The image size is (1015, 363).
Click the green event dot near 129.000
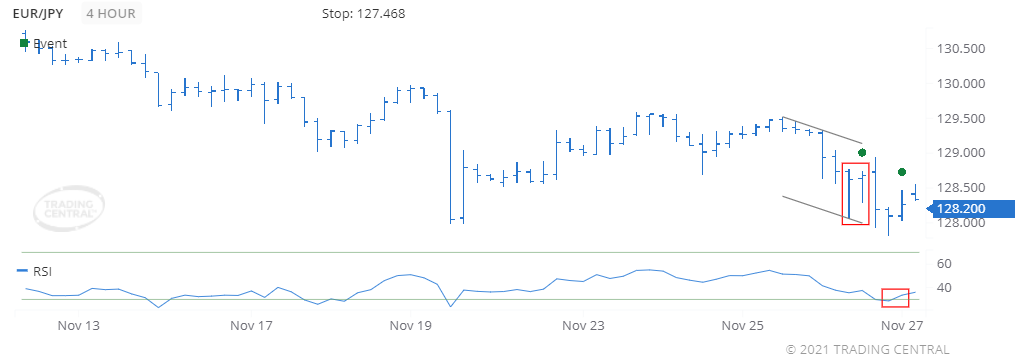[x=862, y=153]
